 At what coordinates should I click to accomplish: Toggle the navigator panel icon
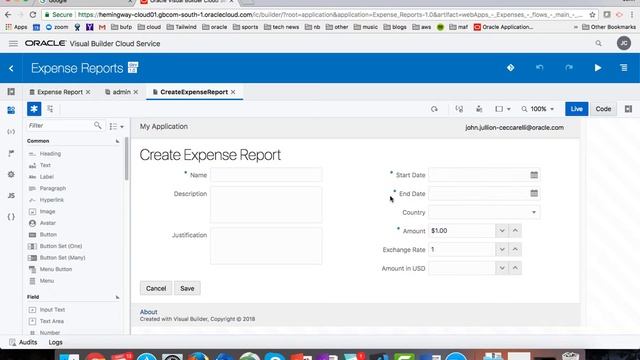coord(11,92)
